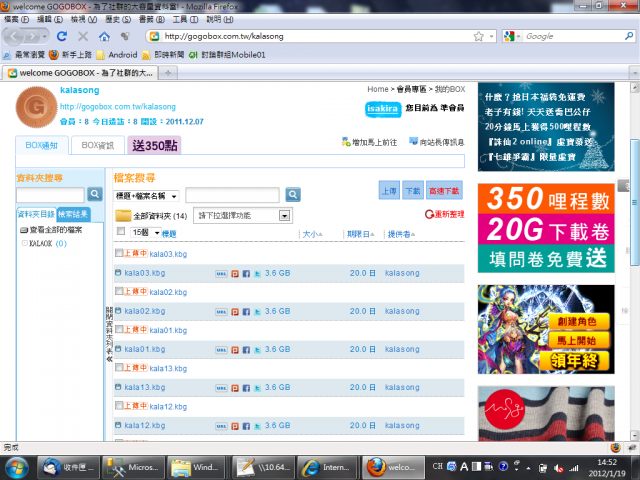
Task: Share kala13.kbg on Facebook icon
Action: click(x=246, y=388)
